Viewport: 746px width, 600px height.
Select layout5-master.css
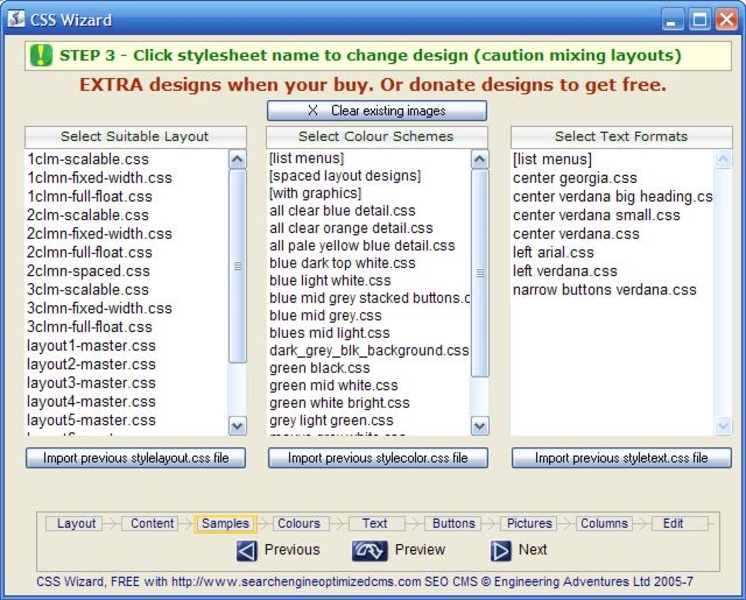[91, 420]
